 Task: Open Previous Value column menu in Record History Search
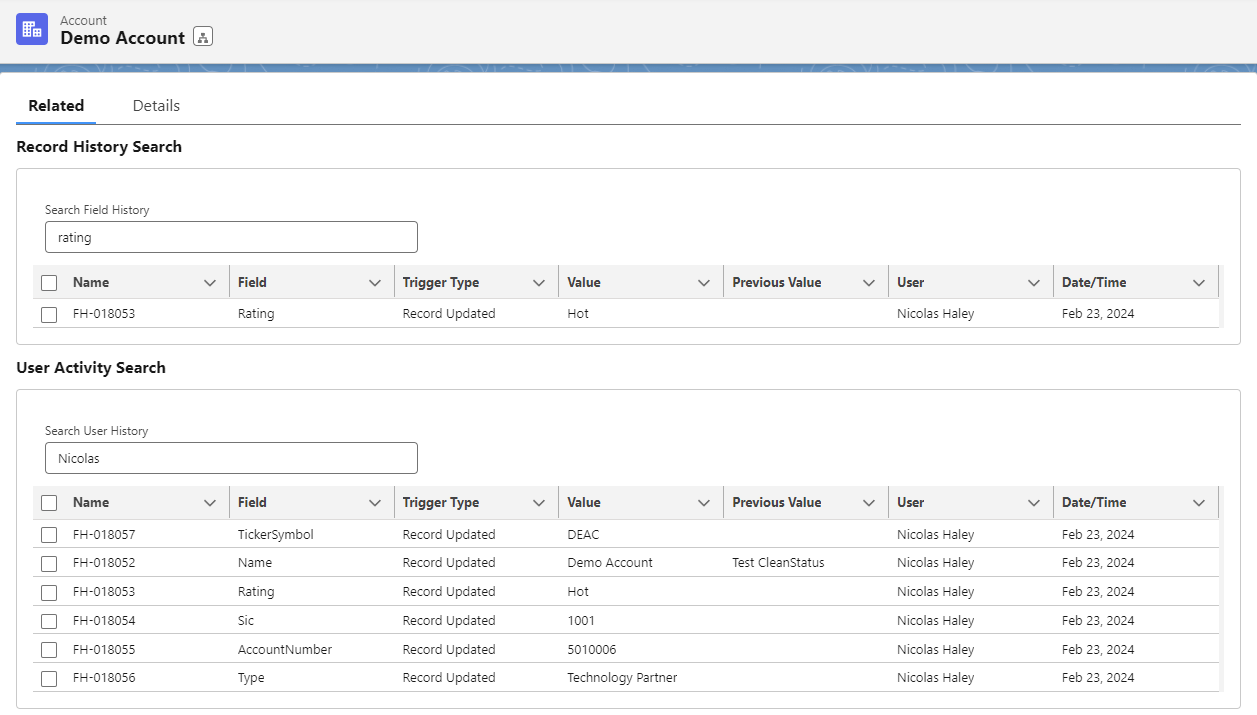point(869,283)
